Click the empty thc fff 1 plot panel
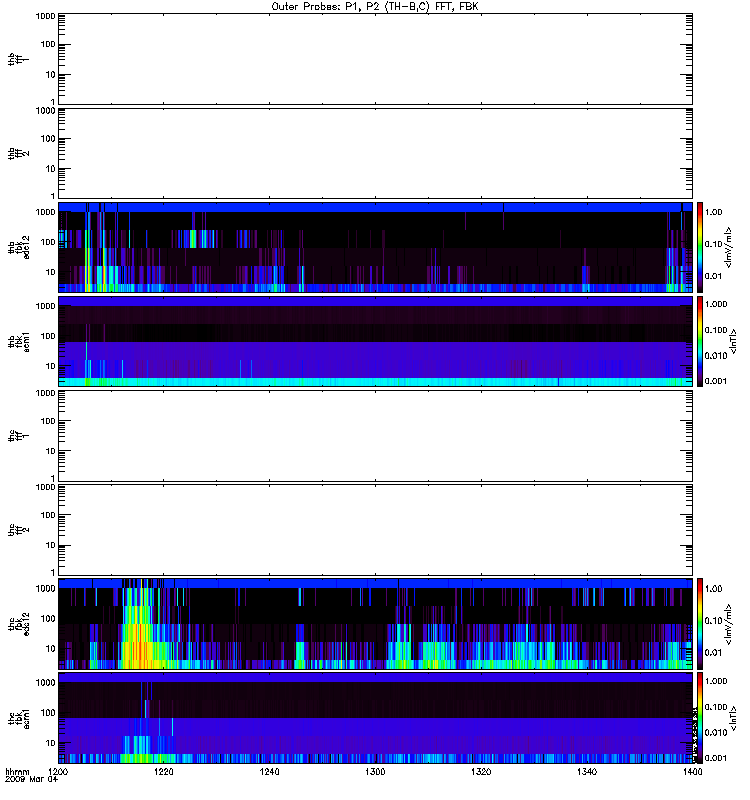Image resolution: width=750 pixels, height=800 pixels. tap(375, 436)
